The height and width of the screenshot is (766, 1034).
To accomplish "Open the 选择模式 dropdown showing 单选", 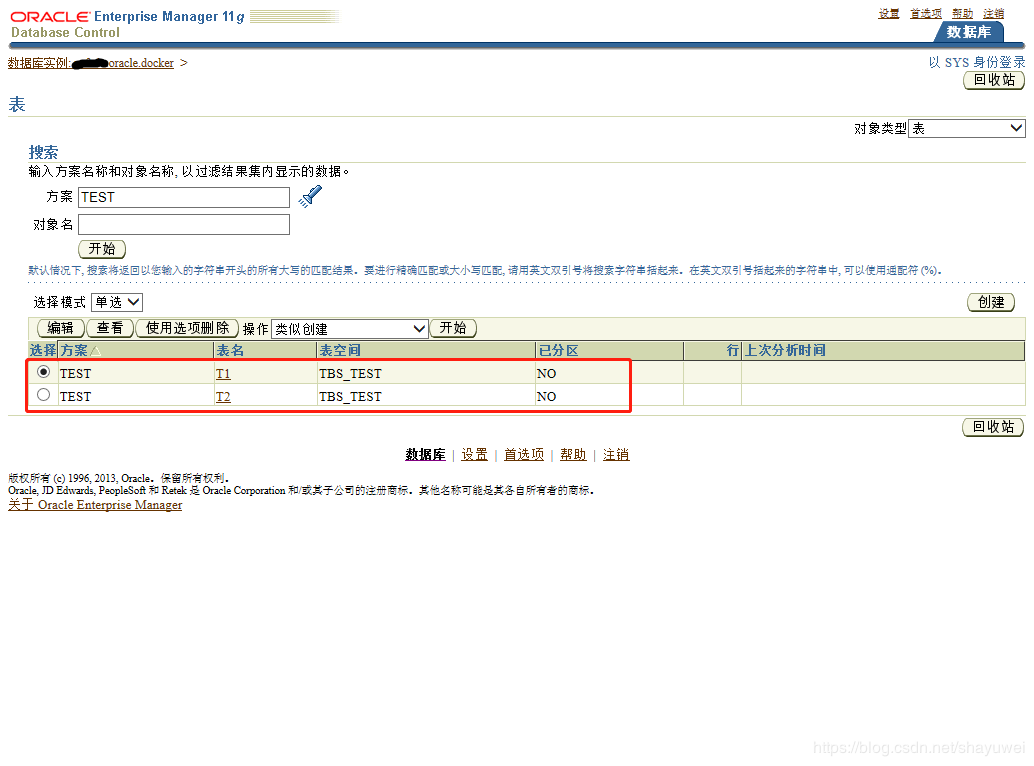I will click(117, 302).
